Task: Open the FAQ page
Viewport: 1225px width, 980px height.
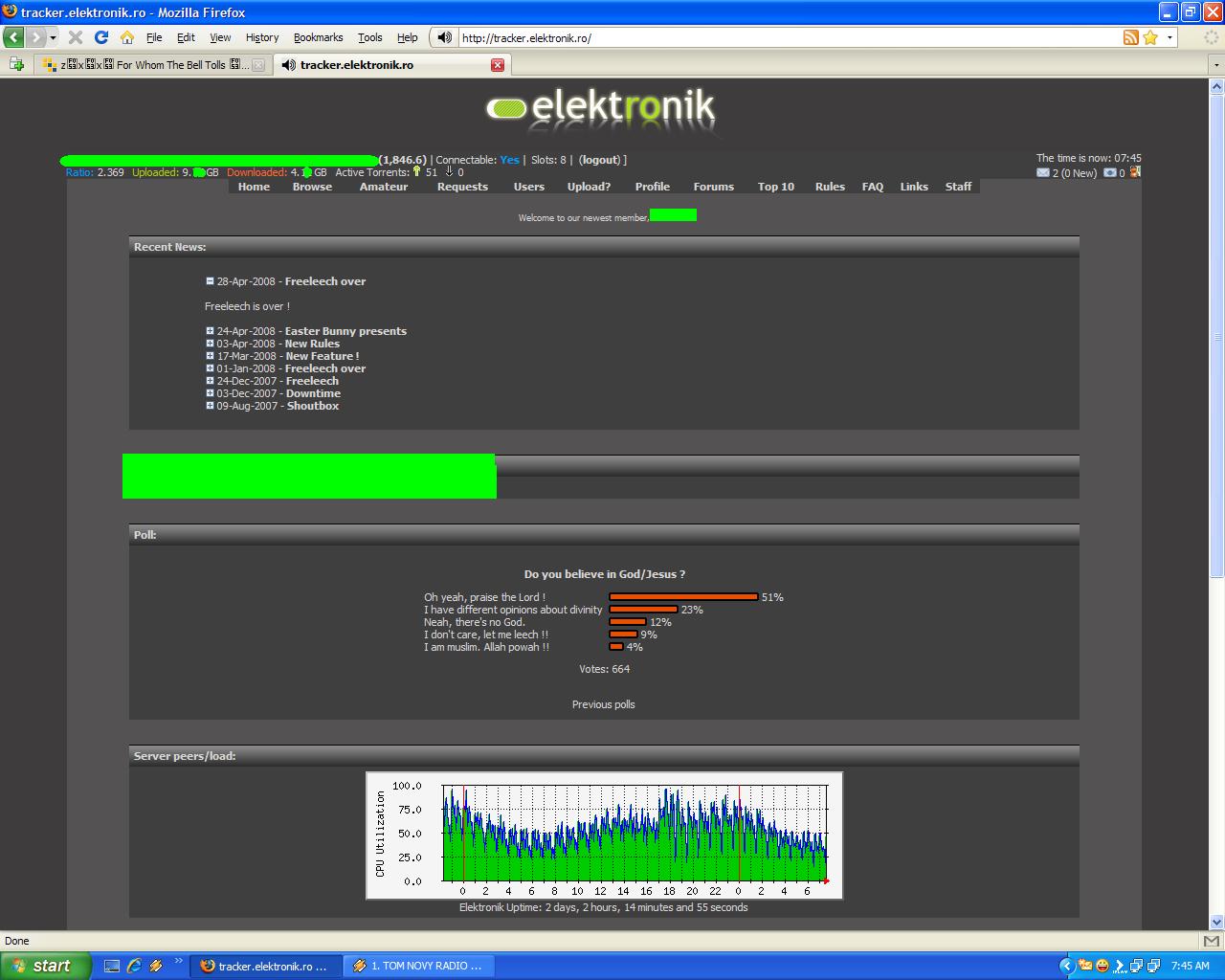Action: point(873,187)
